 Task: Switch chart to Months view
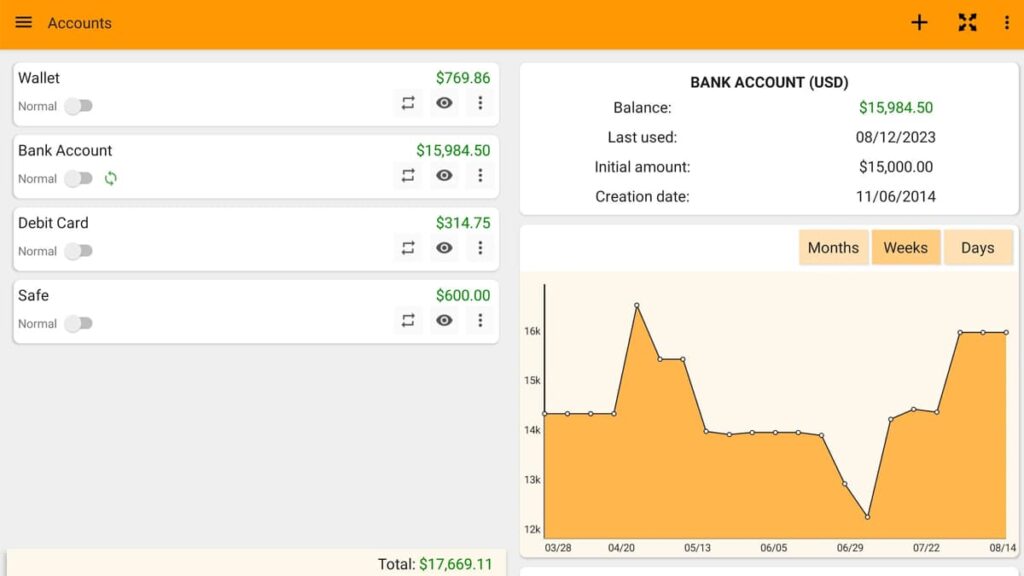point(833,248)
